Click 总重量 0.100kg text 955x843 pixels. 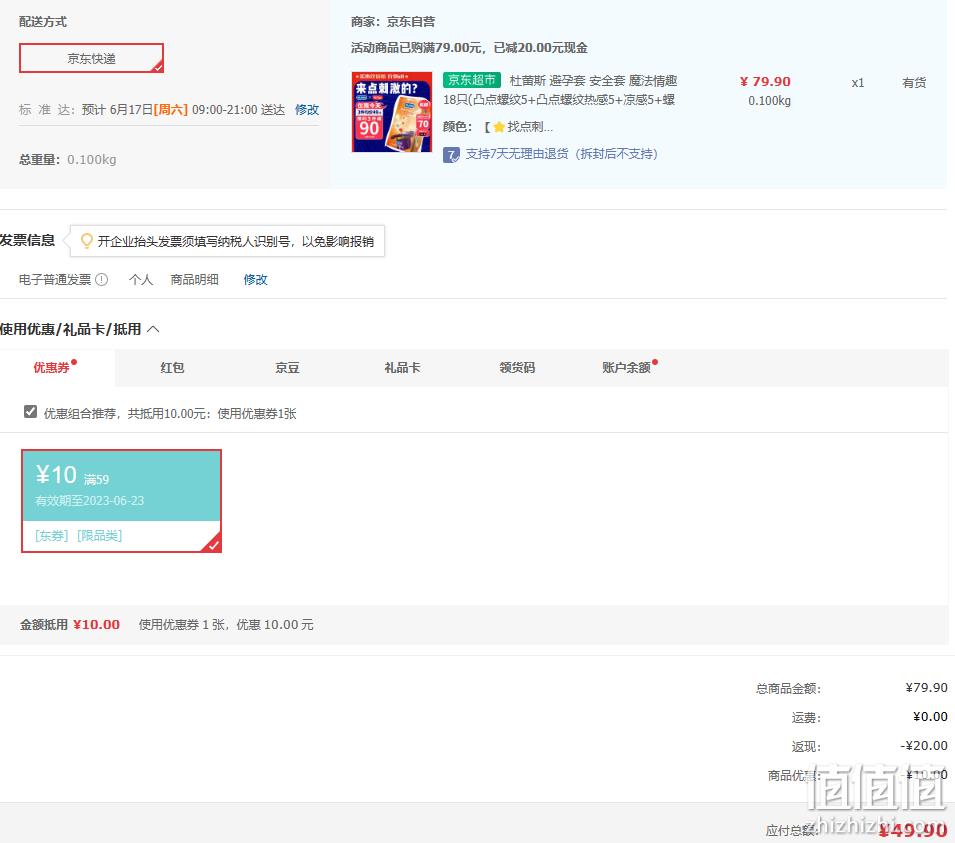tap(68, 160)
